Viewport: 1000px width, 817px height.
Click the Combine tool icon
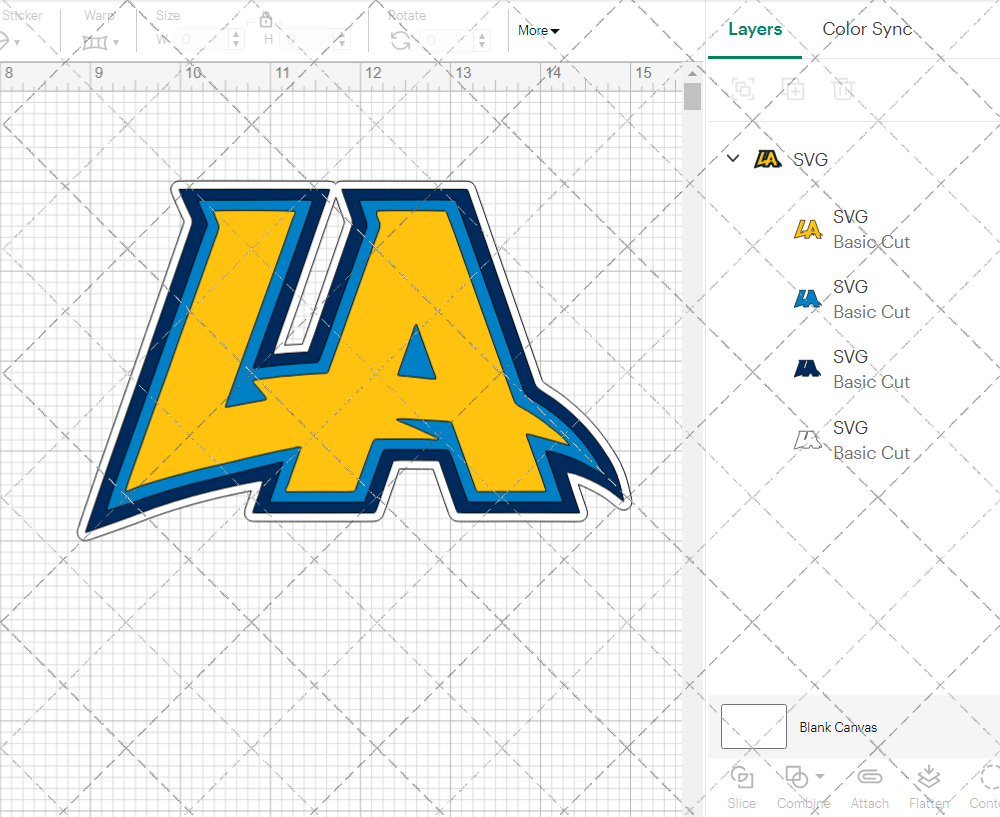(797, 777)
